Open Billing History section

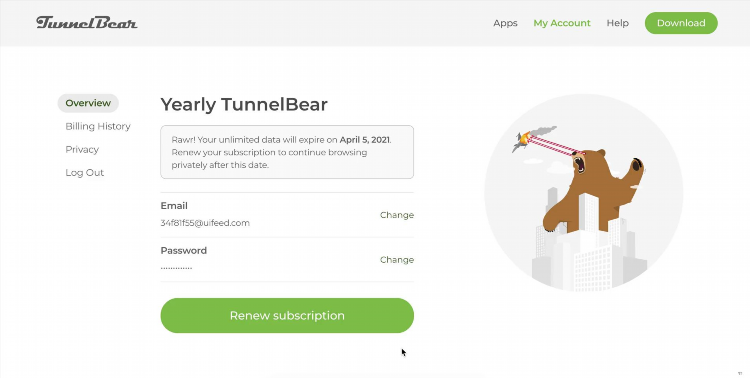click(98, 126)
